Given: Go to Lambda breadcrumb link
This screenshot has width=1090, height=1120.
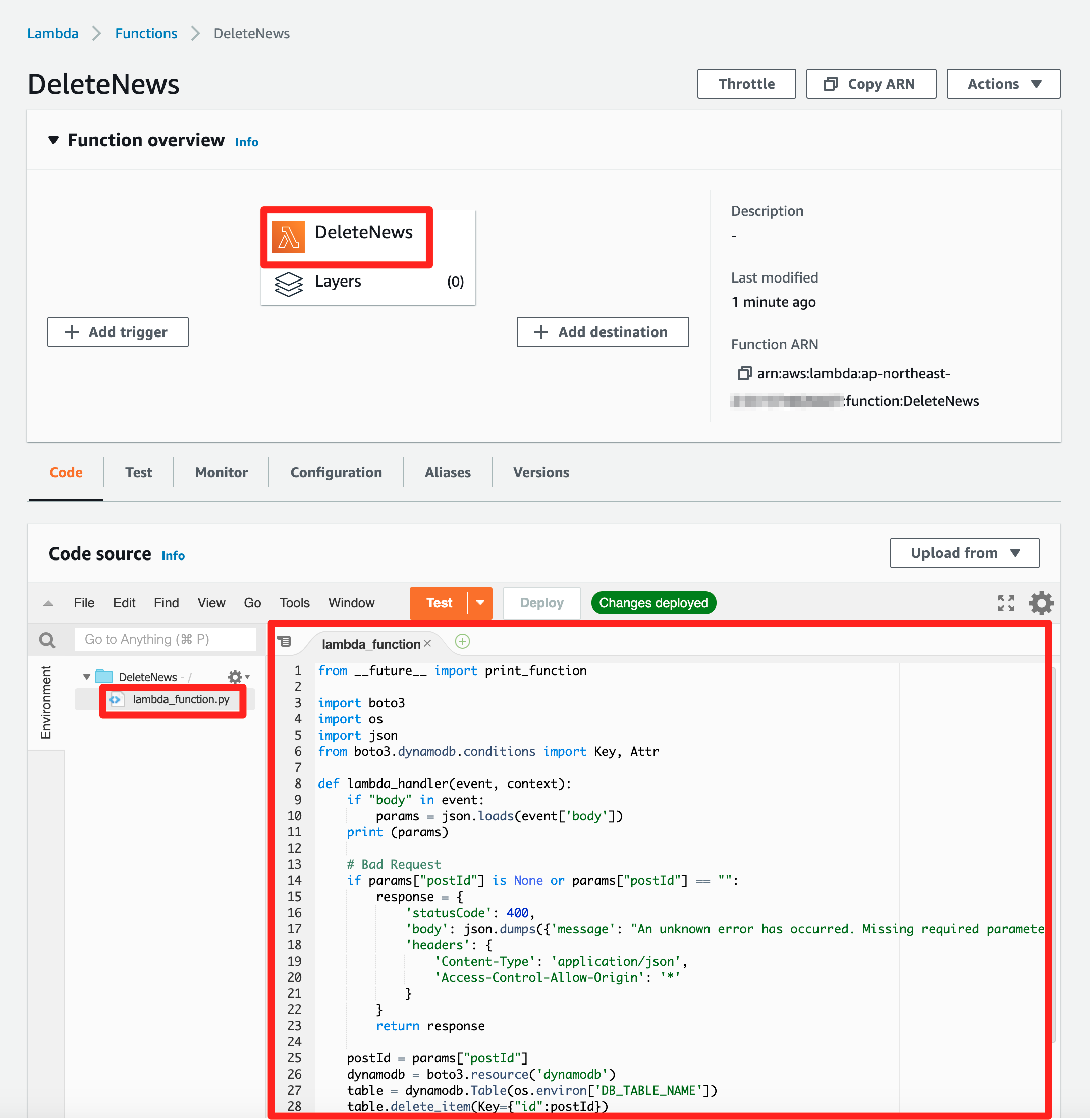Looking at the screenshot, I should coord(52,33).
